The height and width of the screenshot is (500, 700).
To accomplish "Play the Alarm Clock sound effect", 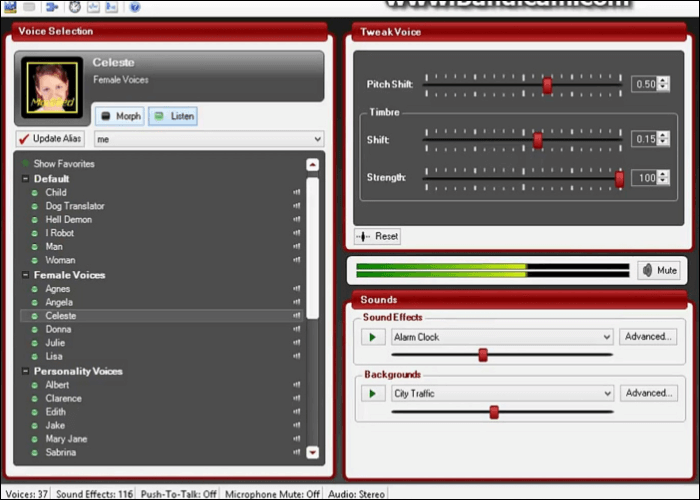I will 373,337.
